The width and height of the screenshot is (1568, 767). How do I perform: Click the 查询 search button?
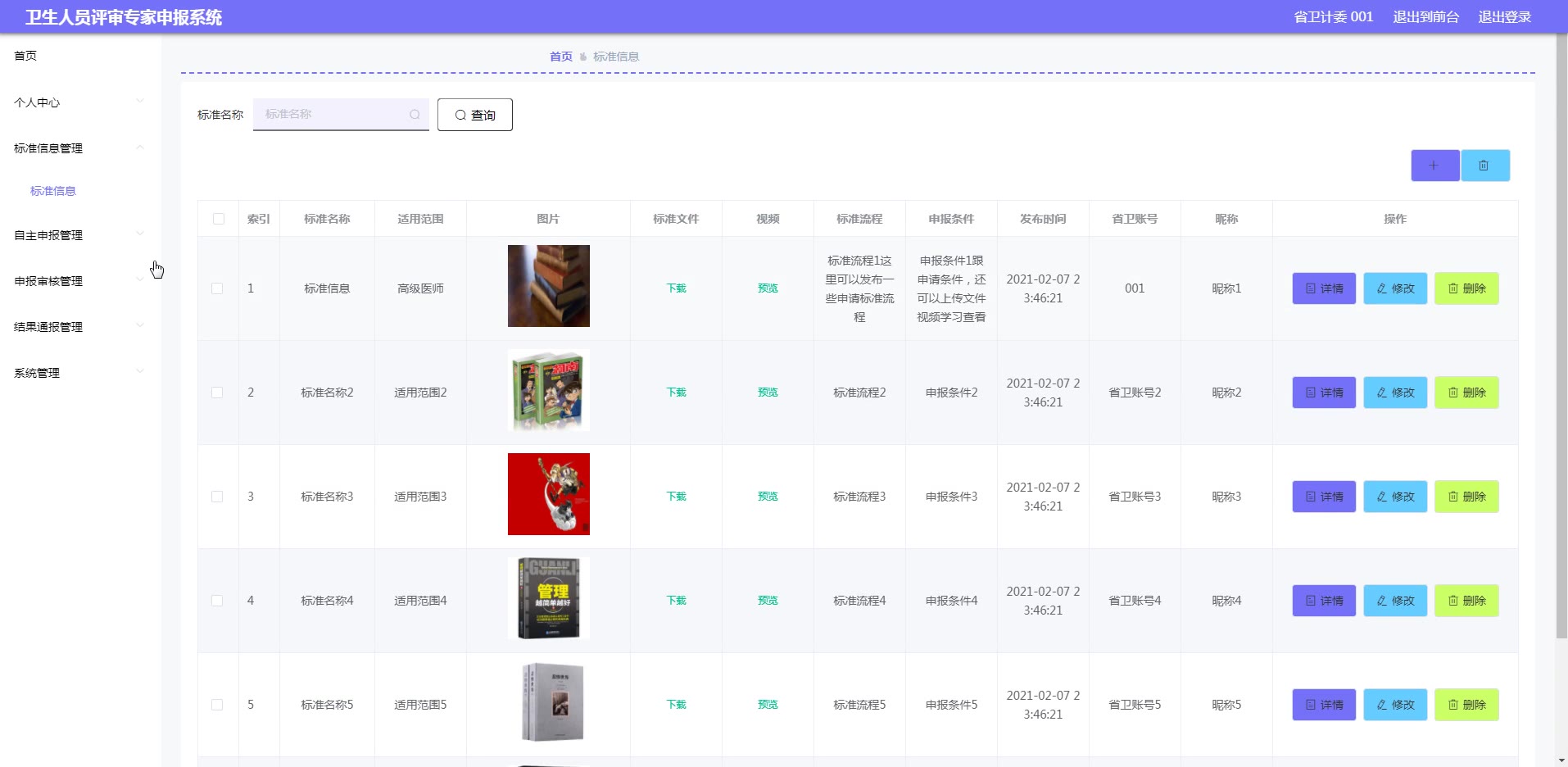point(475,115)
